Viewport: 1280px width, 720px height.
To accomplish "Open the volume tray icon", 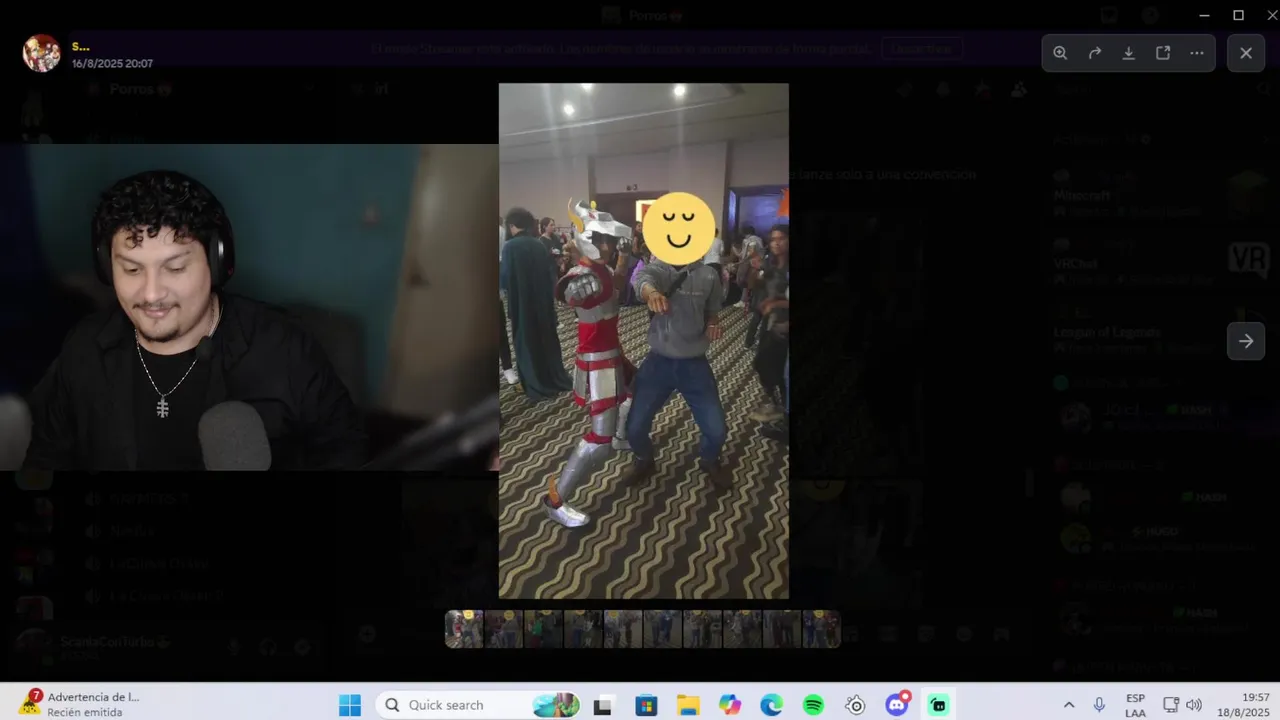I will point(1194,705).
